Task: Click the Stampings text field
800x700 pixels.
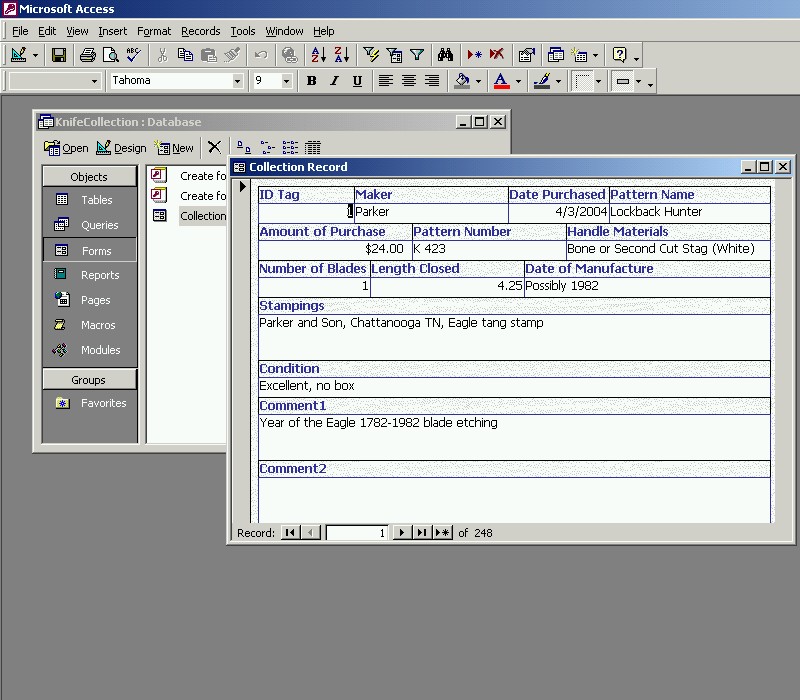Action: [514, 337]
